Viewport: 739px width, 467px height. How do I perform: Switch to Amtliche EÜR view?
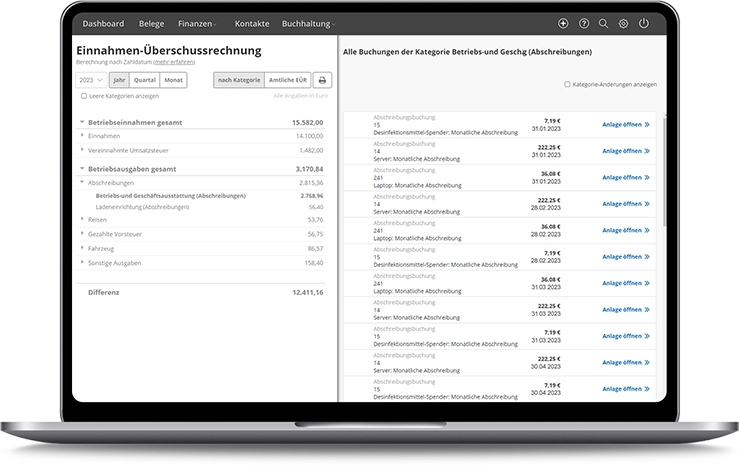pyautogui.click(x=287, y=80)
